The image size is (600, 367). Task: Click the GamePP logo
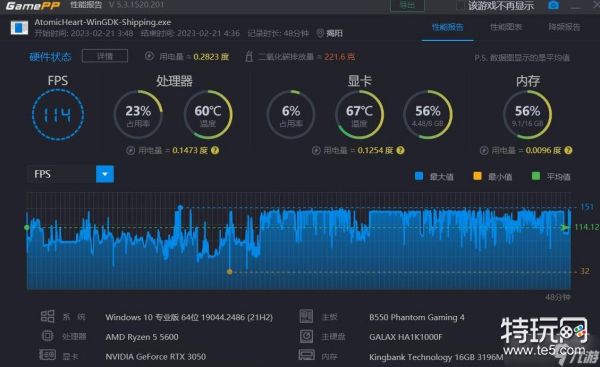click(33, 5)
